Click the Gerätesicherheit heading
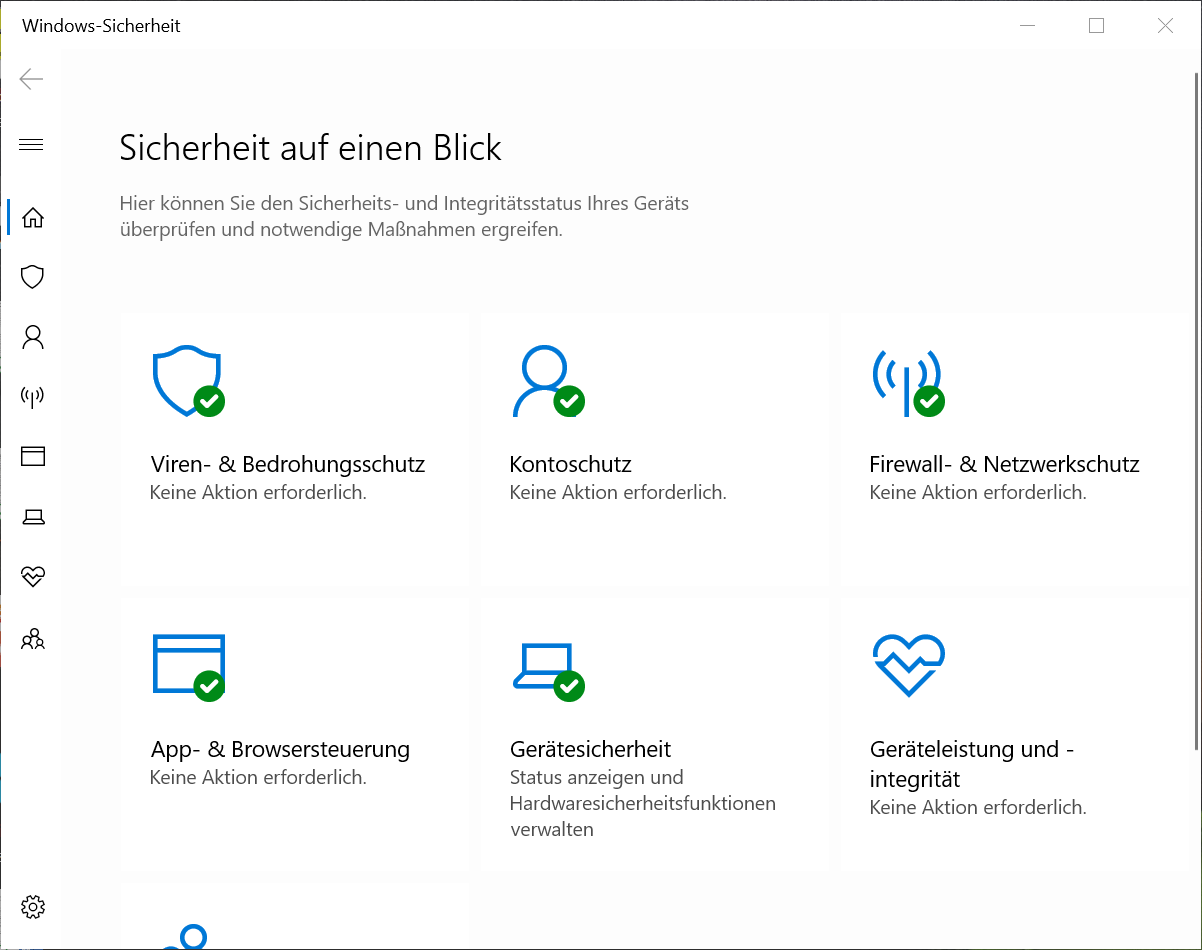The width and height of the screenshot is (1202, 950). (x=590, y=749)
